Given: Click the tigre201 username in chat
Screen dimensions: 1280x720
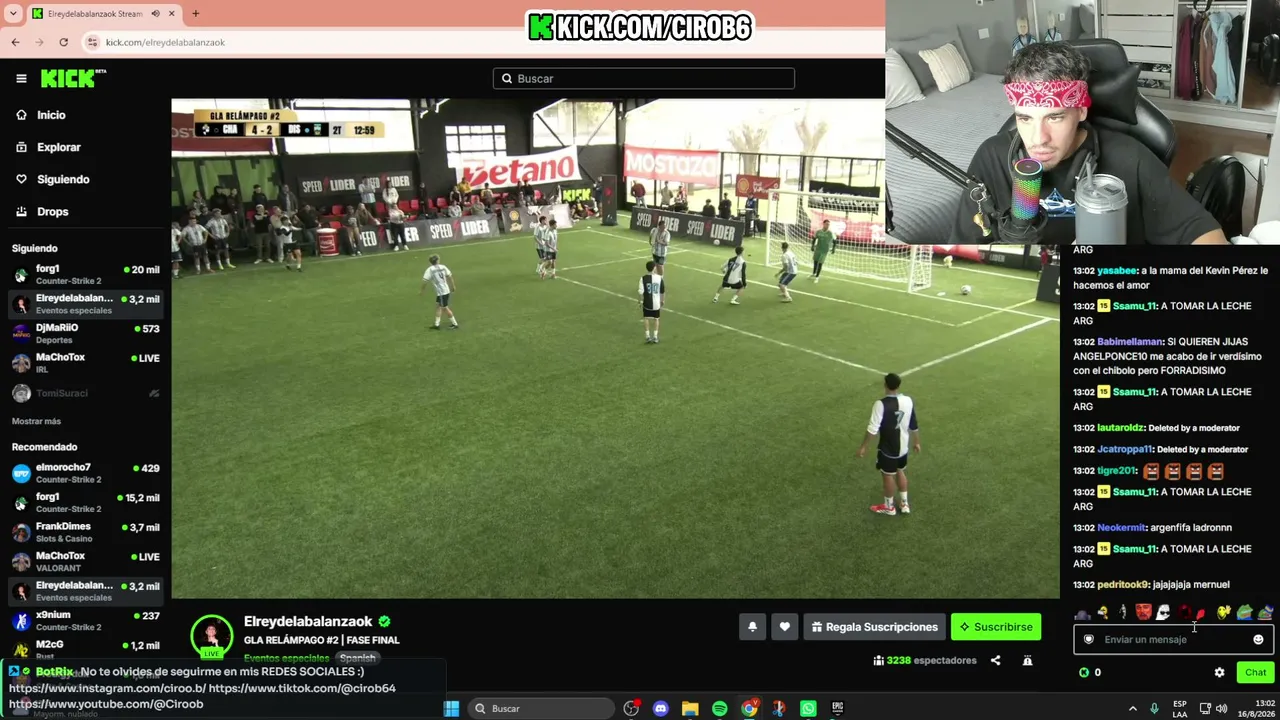Looking at the screenshot, I should click(1117, 471).
